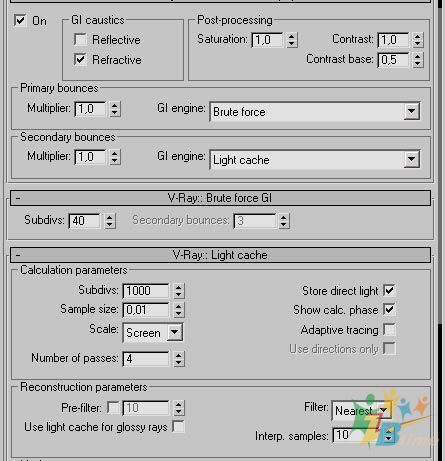Viewport: 445px width, 461px height.
Task: Enable Adaptive tracing checkbox
Action: click(389, 329)
